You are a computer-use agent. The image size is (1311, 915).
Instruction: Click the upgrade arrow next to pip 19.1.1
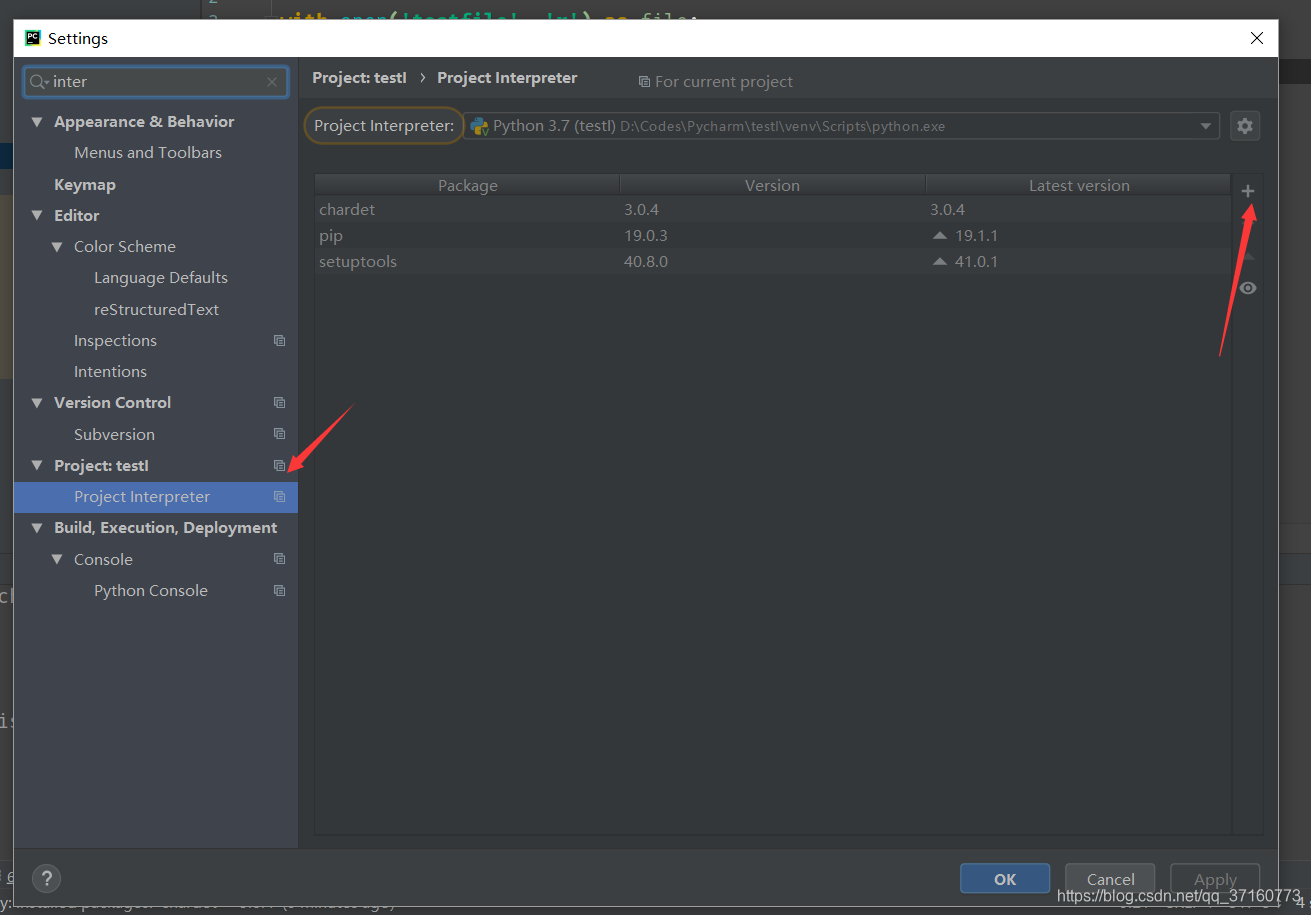[x=939, y=236]
